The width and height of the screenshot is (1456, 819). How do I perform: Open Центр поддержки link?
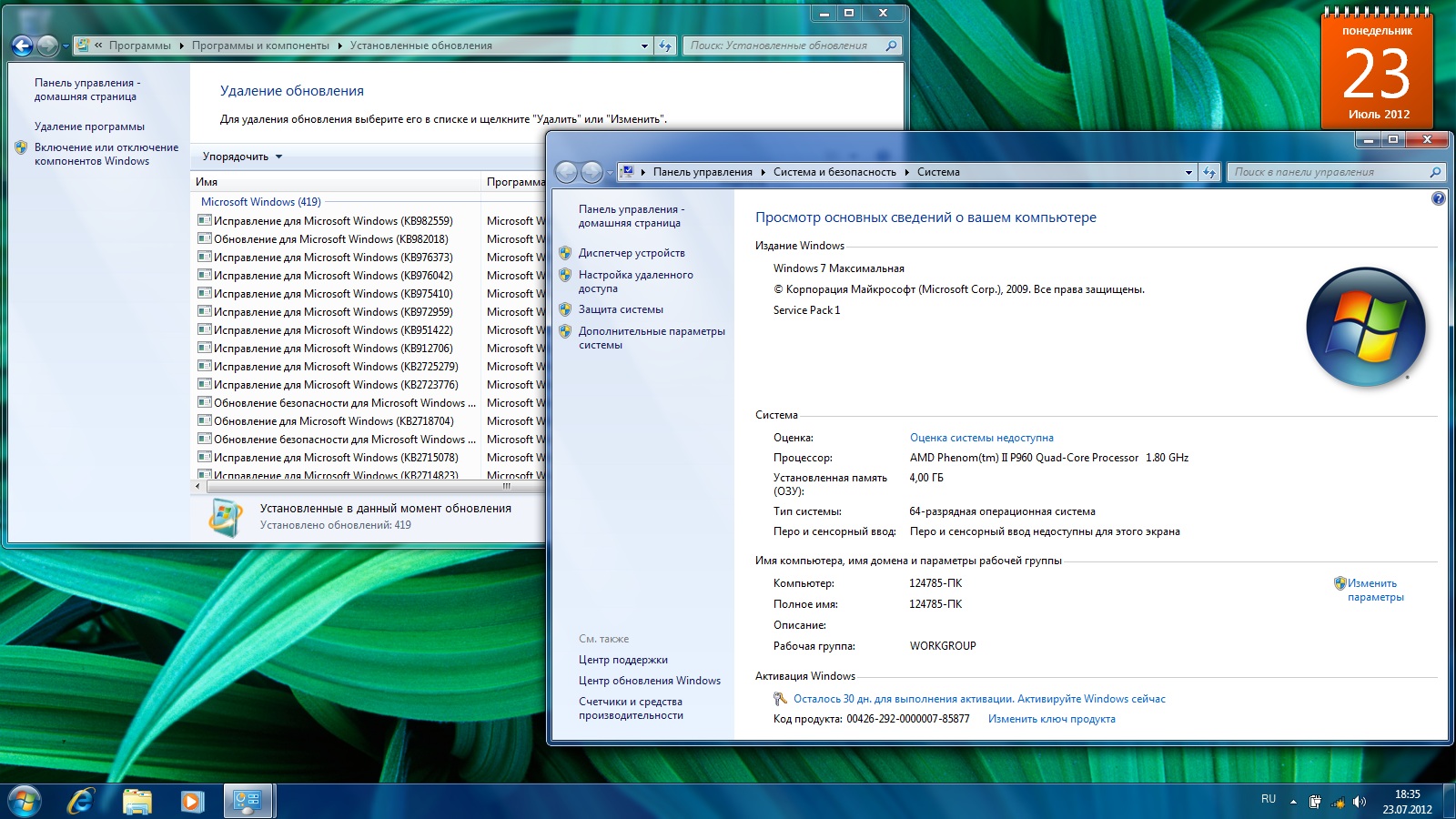623,660
